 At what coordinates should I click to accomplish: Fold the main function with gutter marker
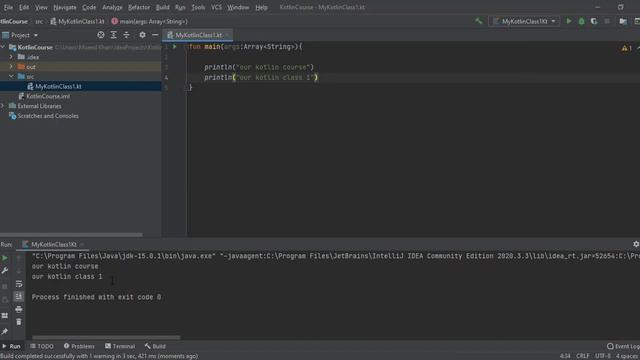pos(186,47)
